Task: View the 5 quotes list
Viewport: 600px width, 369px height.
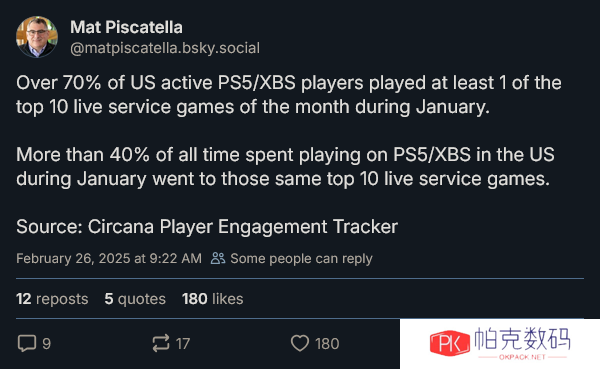Action: point(135,299)
